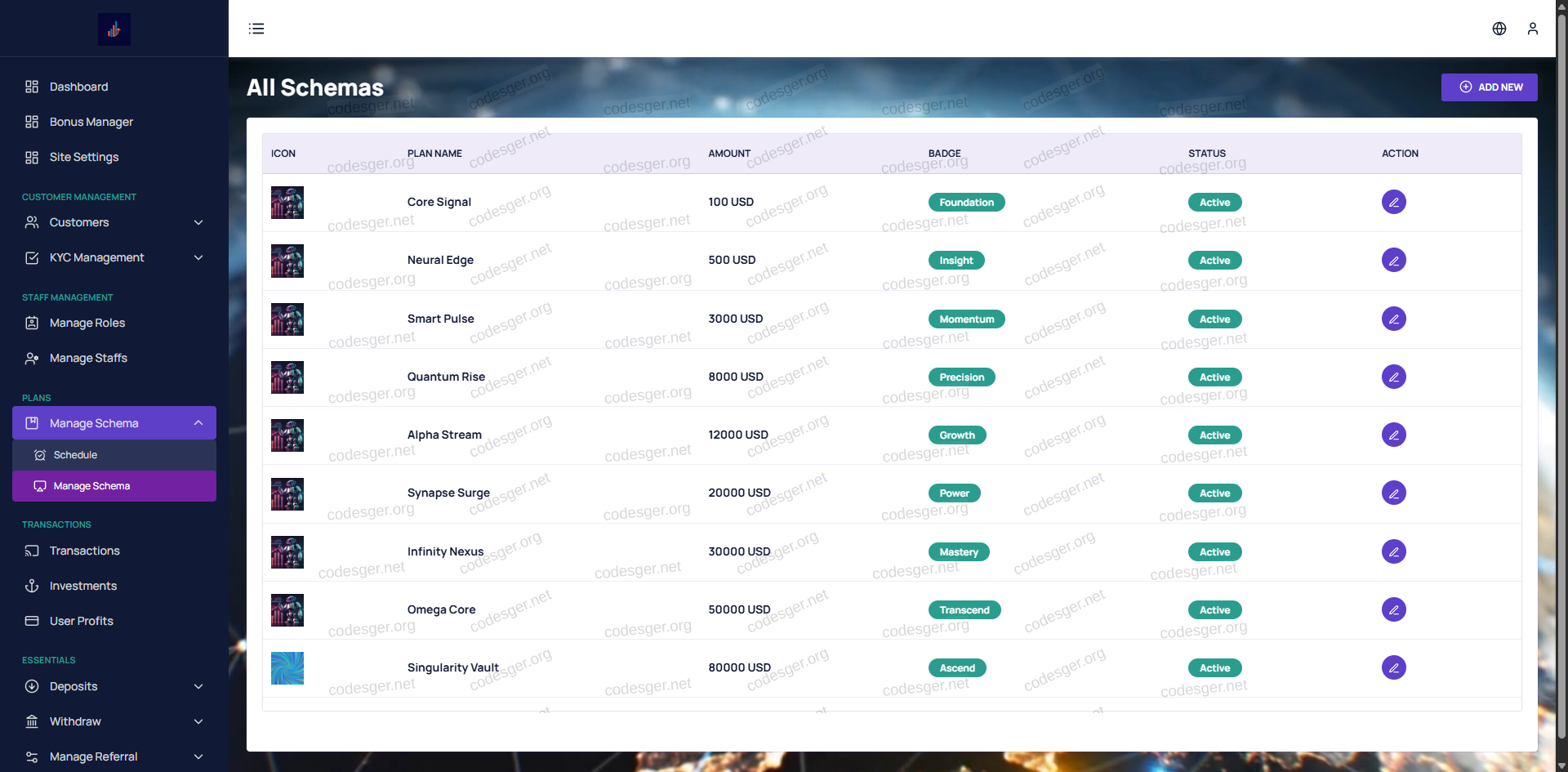Viewport: 1568px width, 772px height.
Task: Open the Transactions page
Action: coord(84,551)
